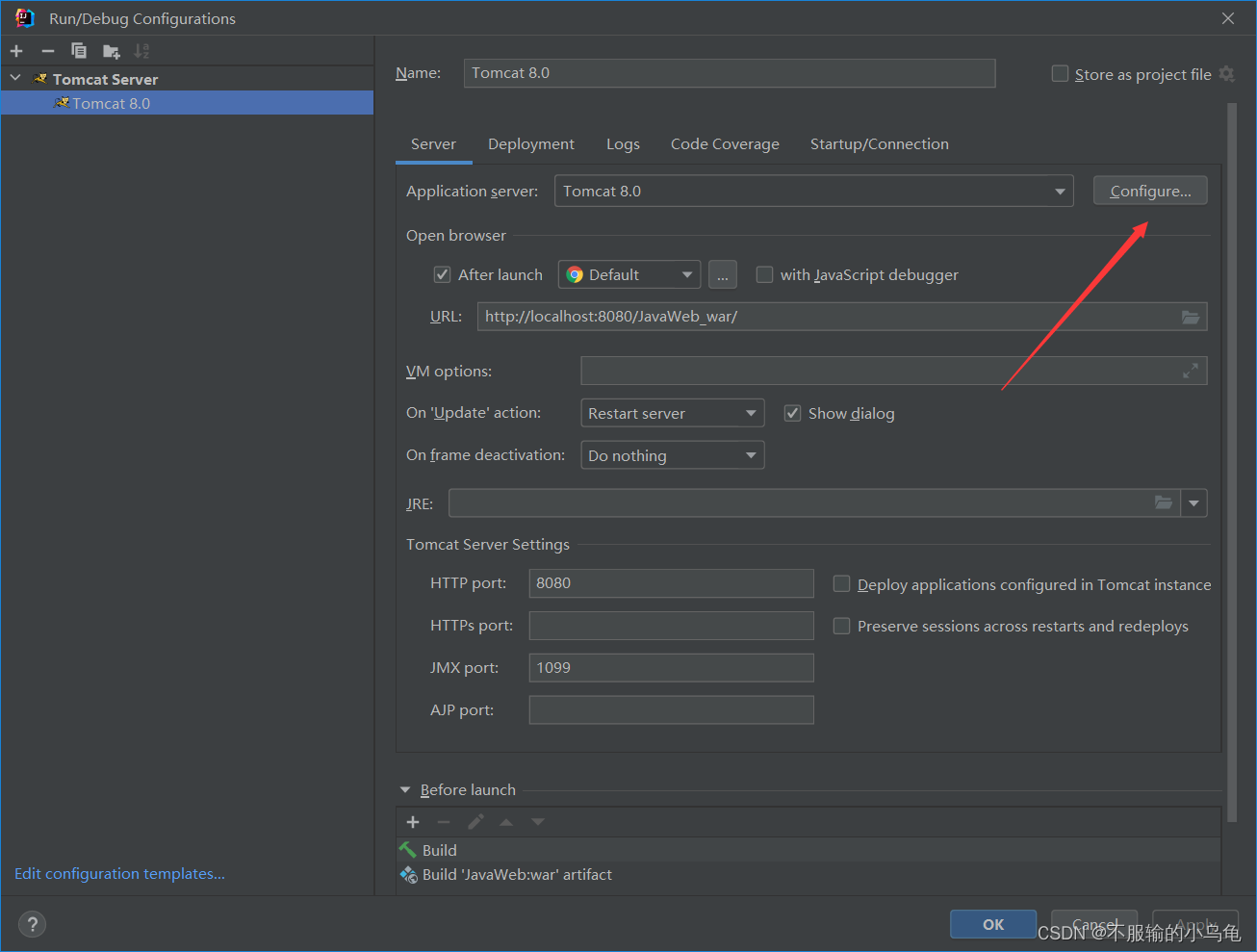The width and height of the screenshot is (1257, 952).
Task: Click the OK button
Action: [x=993, y=924]
